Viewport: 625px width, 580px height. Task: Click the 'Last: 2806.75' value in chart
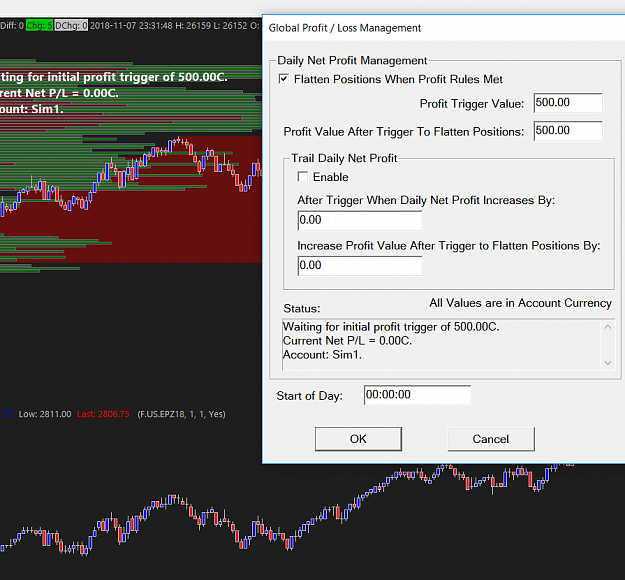(x=103, y=414)
